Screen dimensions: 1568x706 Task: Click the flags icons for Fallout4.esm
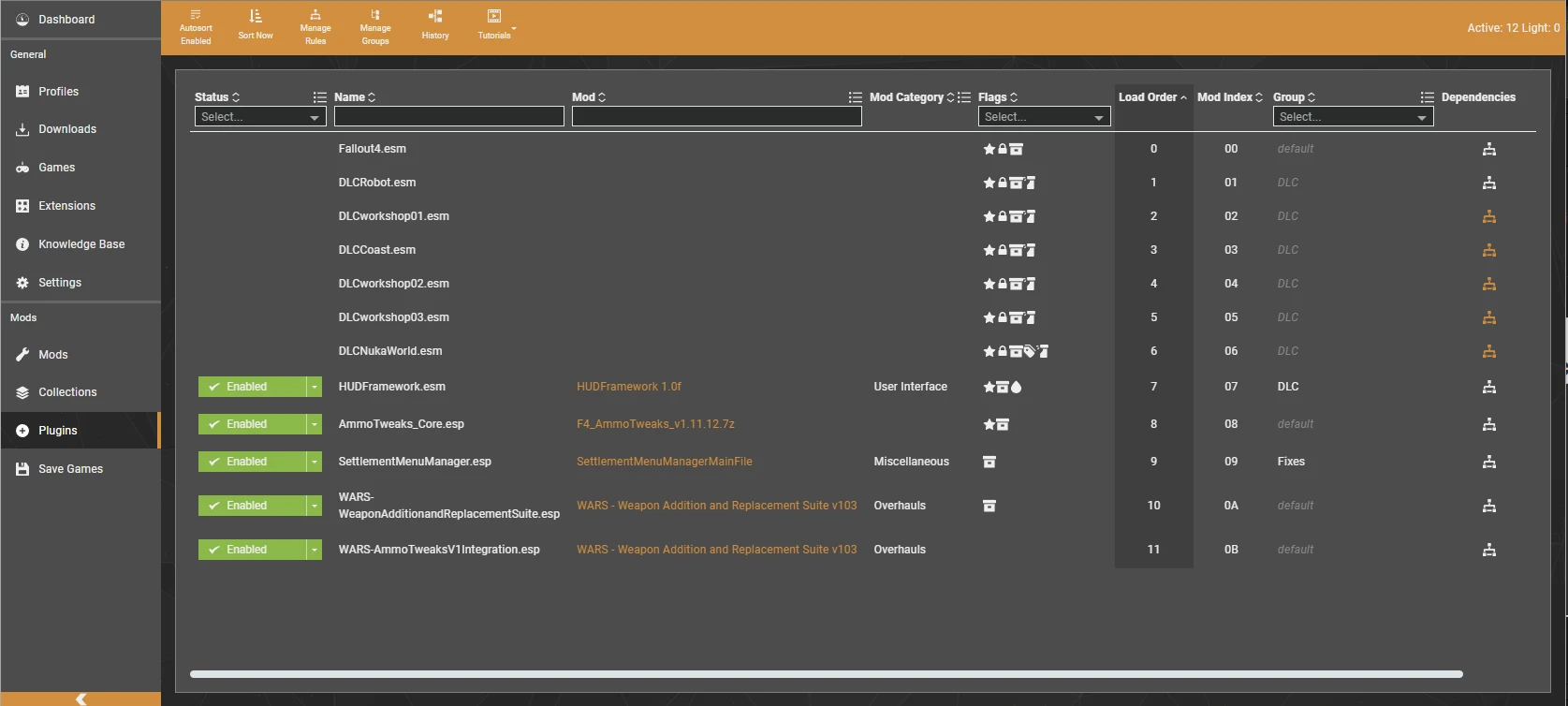(1003, 149)
